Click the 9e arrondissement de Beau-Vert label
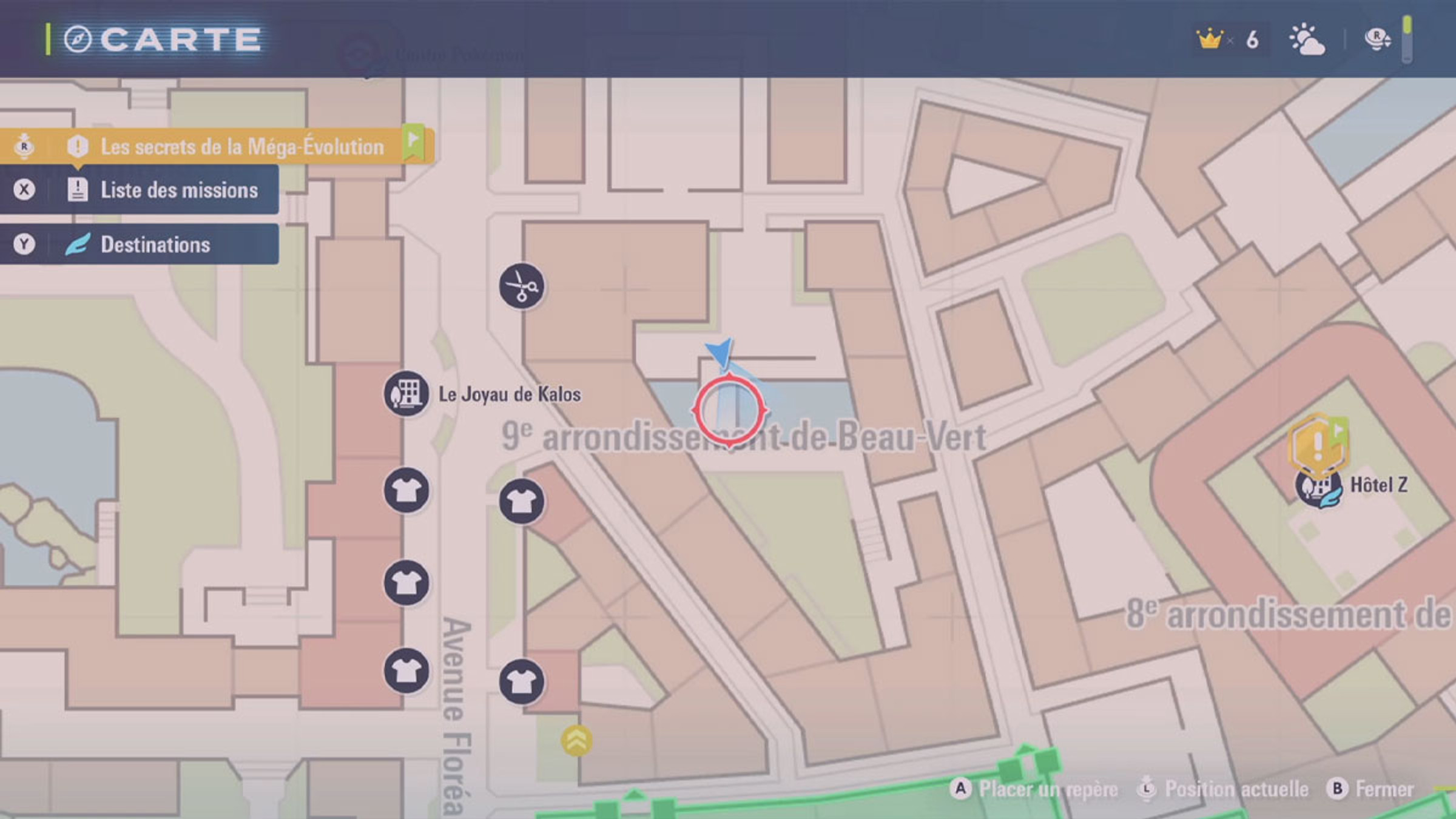This screenshot has height=819, width=1456. click(744, 437)
